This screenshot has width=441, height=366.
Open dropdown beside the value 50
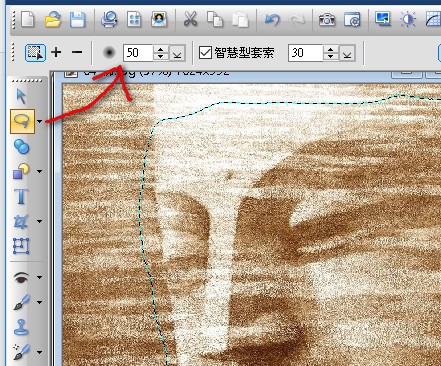177,53
